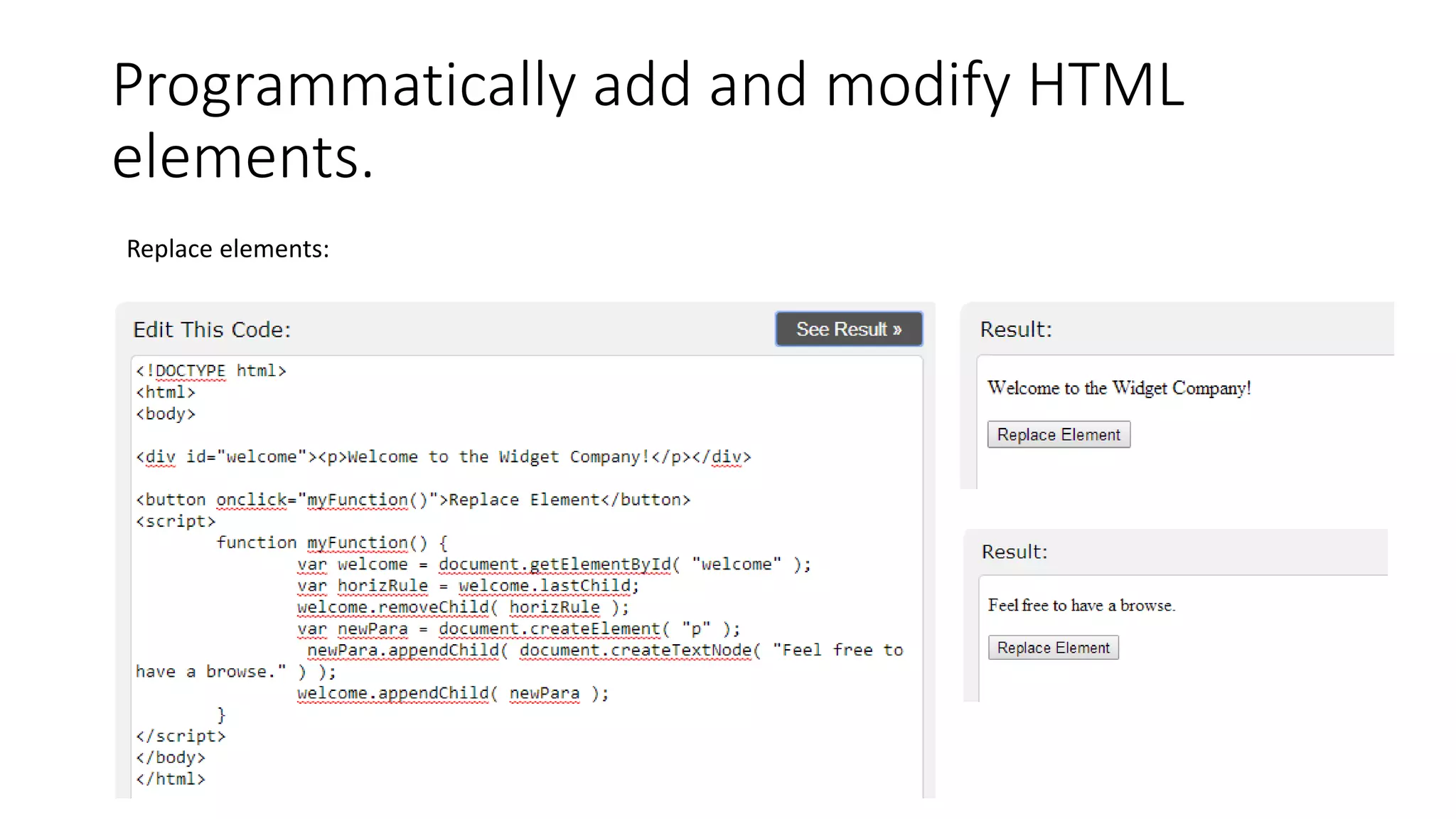Click Replace Element button under Feel free text
The width and height of the screenshot is (1456, 819).
tap(1053, 648)
